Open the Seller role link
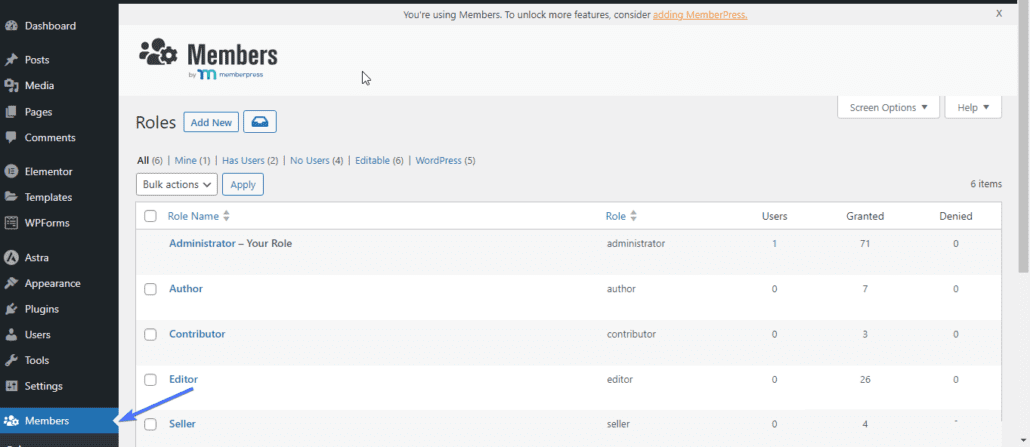Screen dimensions: 1030x447 pyautogui.click(x=183, y=424)
